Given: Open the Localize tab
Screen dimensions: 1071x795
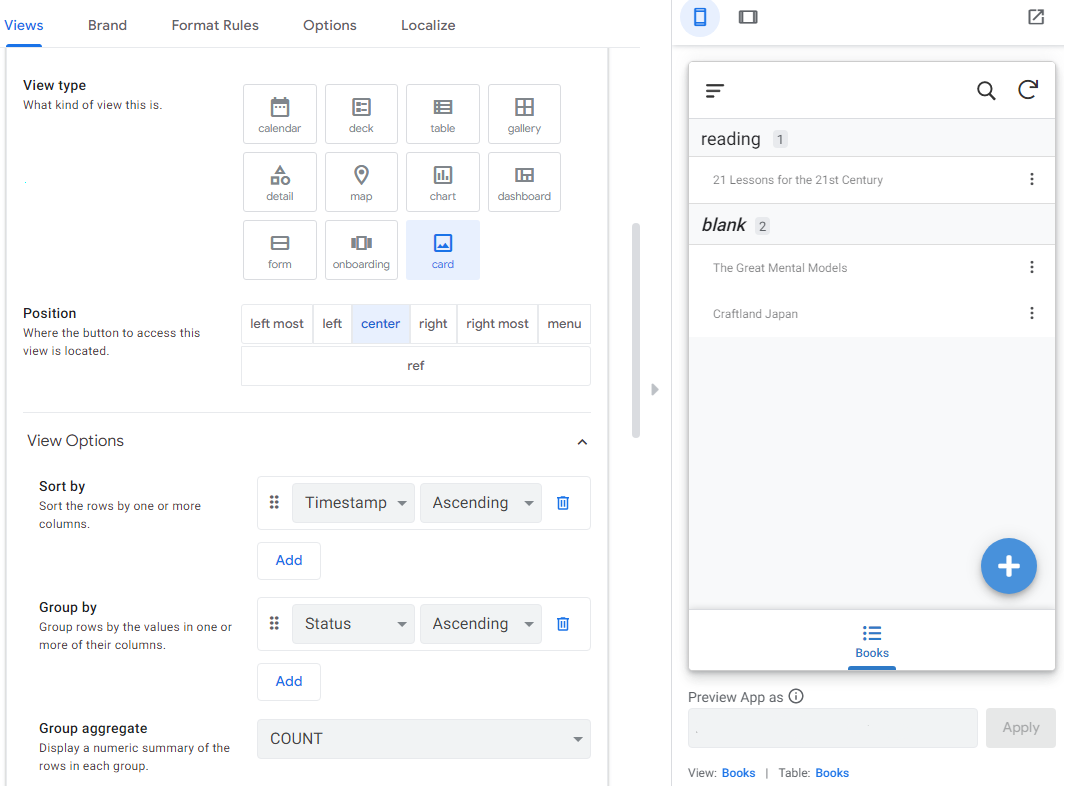Looking at the screenshot, I should tap(428, 25).
